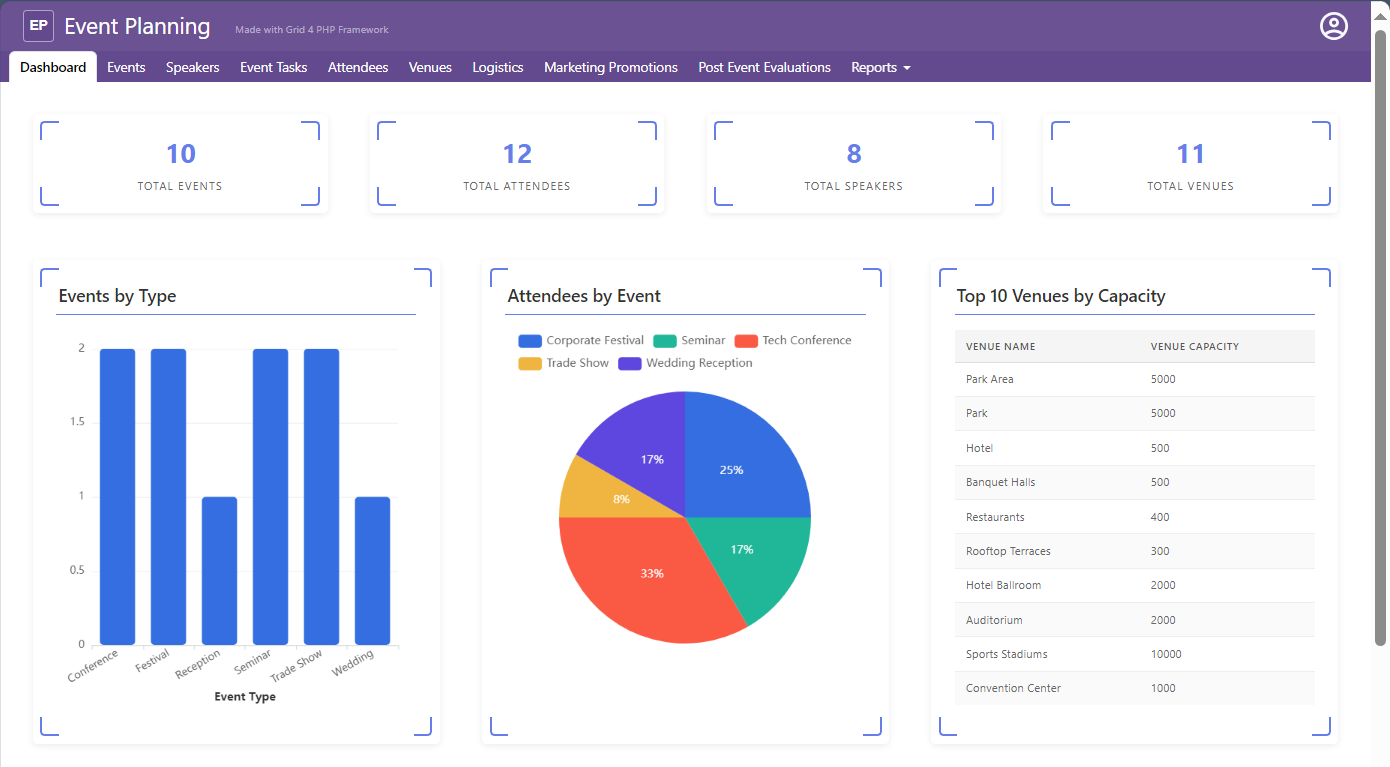Open the user profile icon
The width and height of the screenshot is (1390, 767).
click(1333, 26)
